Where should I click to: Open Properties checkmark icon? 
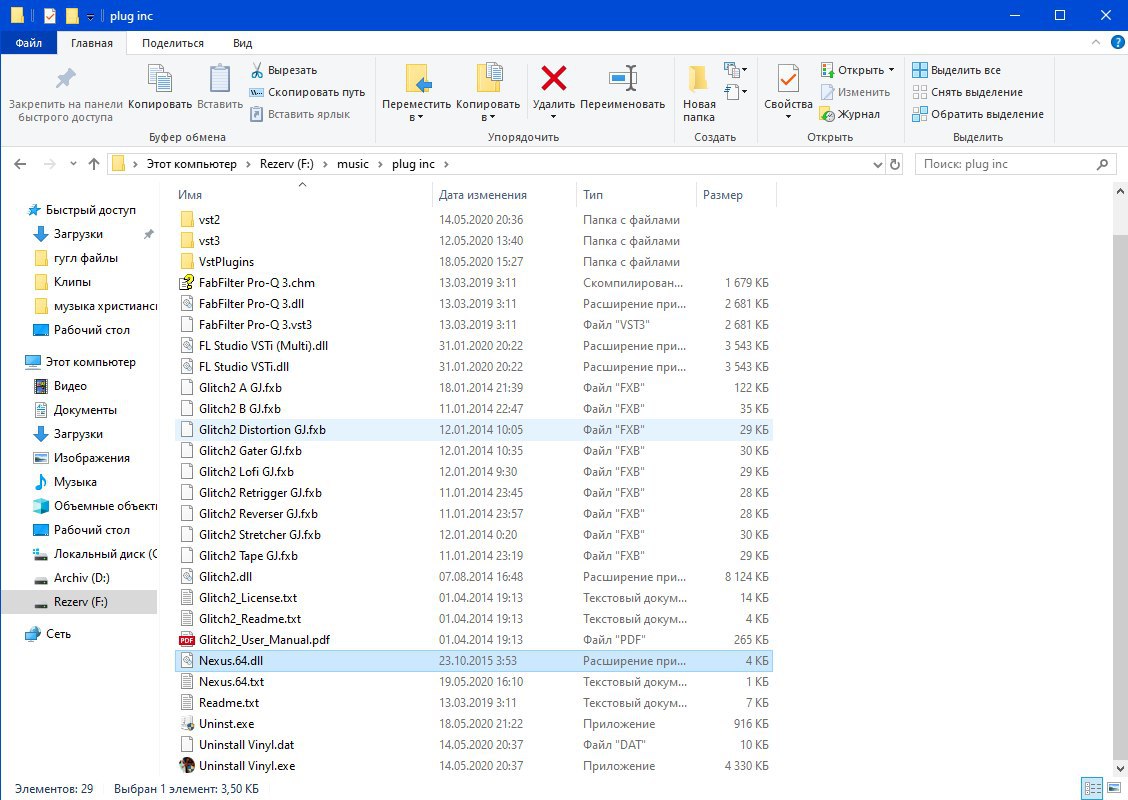788,78
